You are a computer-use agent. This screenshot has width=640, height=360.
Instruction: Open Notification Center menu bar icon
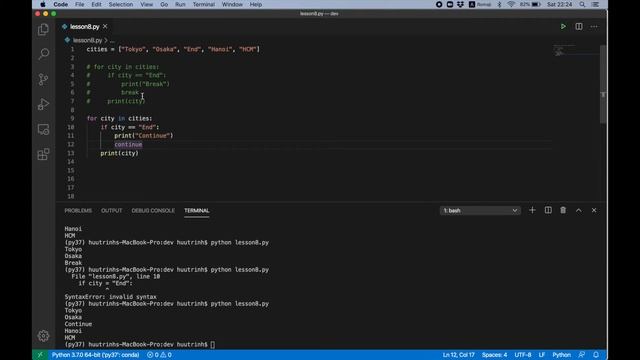596,4
